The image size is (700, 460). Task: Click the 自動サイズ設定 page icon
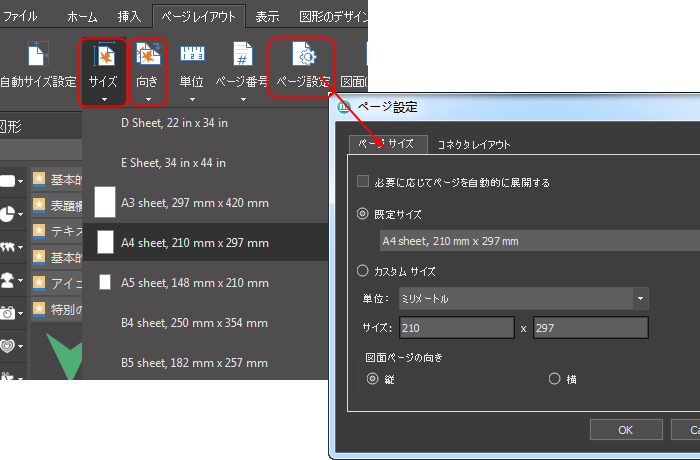(x=38, y=54)
